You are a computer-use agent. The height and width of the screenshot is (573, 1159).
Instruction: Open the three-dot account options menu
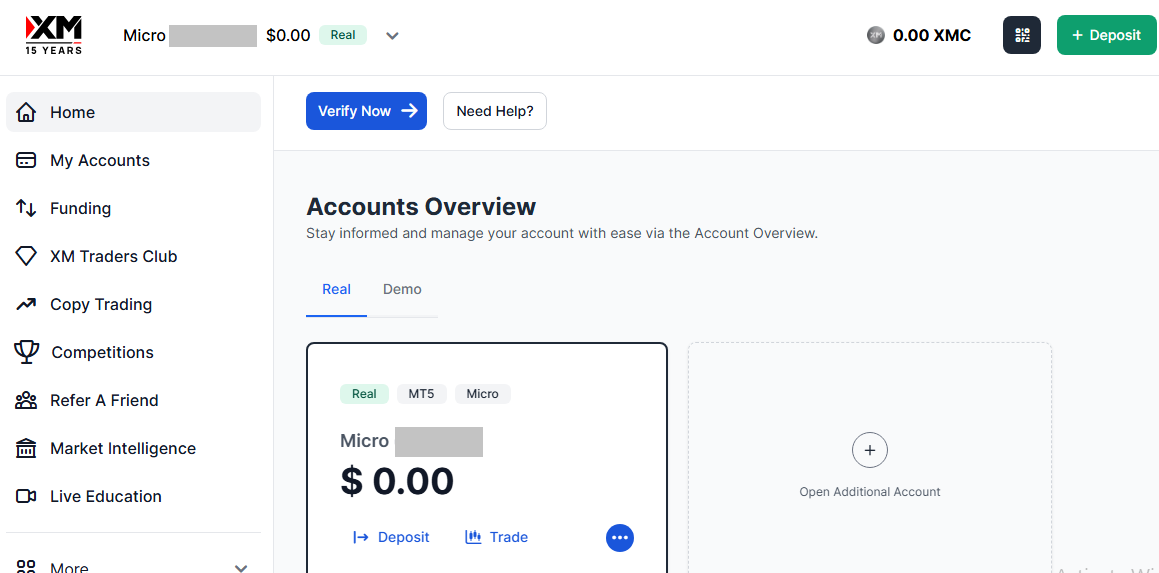click(x=620, y=537)
